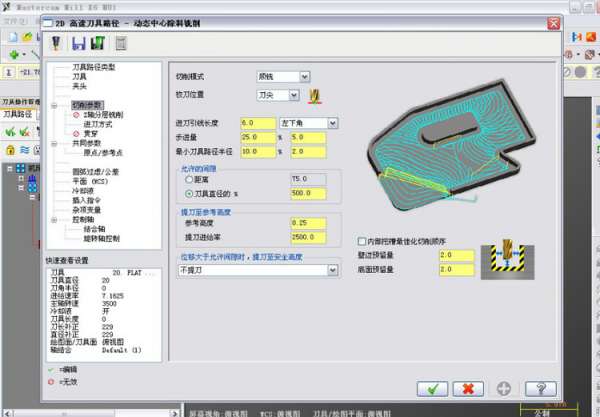Collapse the 共同参数 tree node
The height and width of the screenshot is (417, 600).
tap(54, 143)
